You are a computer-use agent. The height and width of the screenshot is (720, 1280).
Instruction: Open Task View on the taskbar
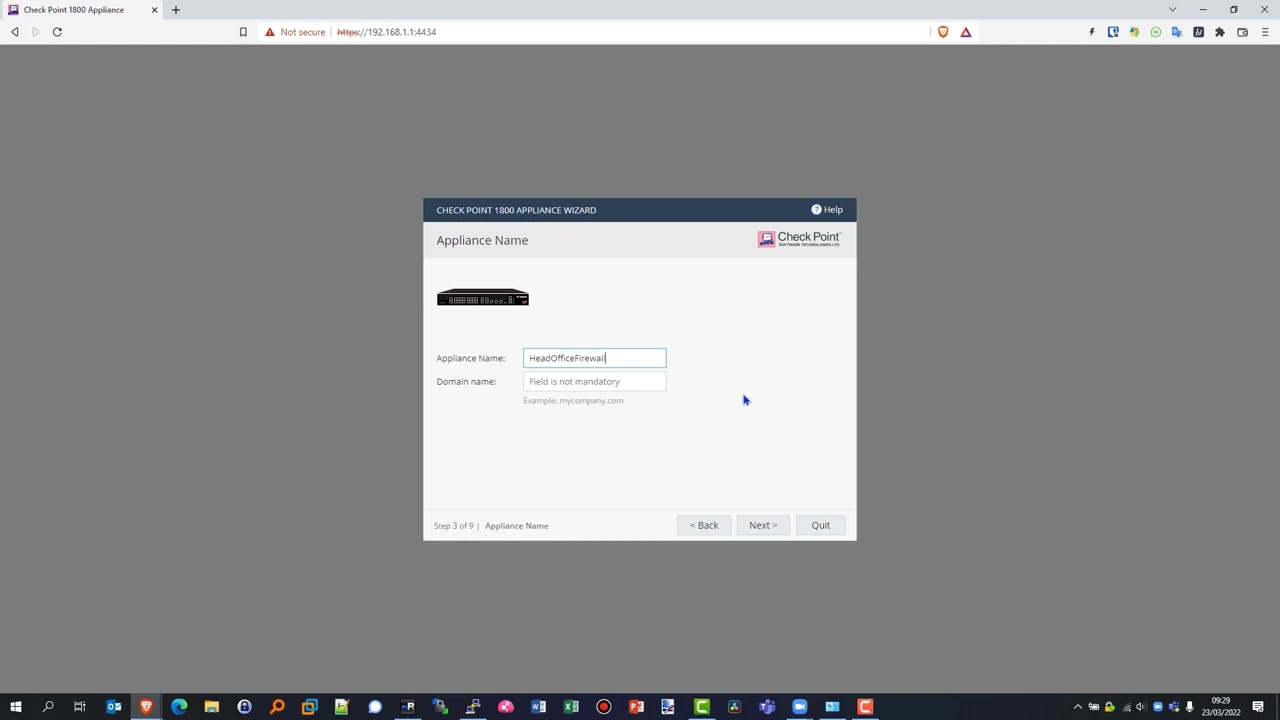pos(80,707)
